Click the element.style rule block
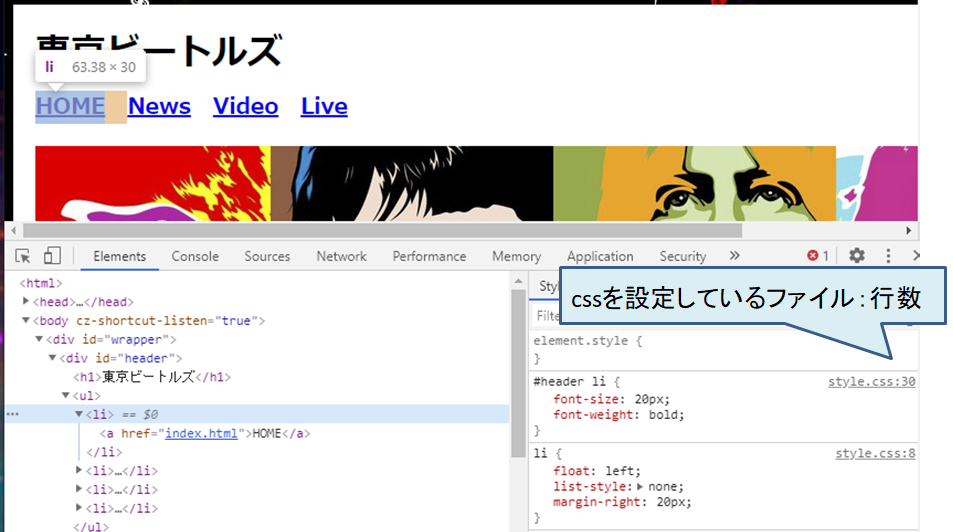 click(x=723, y=350)
